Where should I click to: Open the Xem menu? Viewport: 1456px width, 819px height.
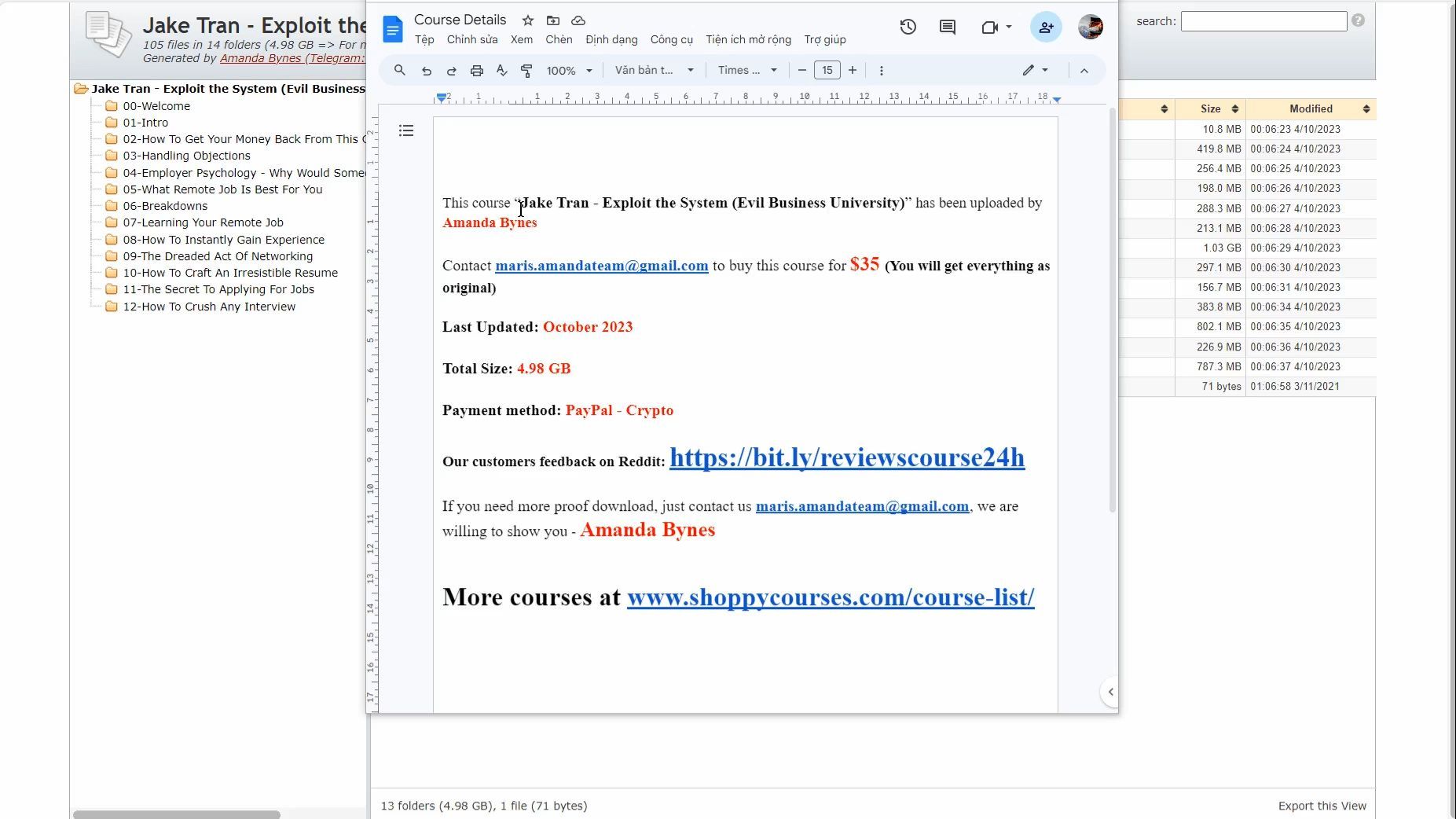[x=522, y=39]
